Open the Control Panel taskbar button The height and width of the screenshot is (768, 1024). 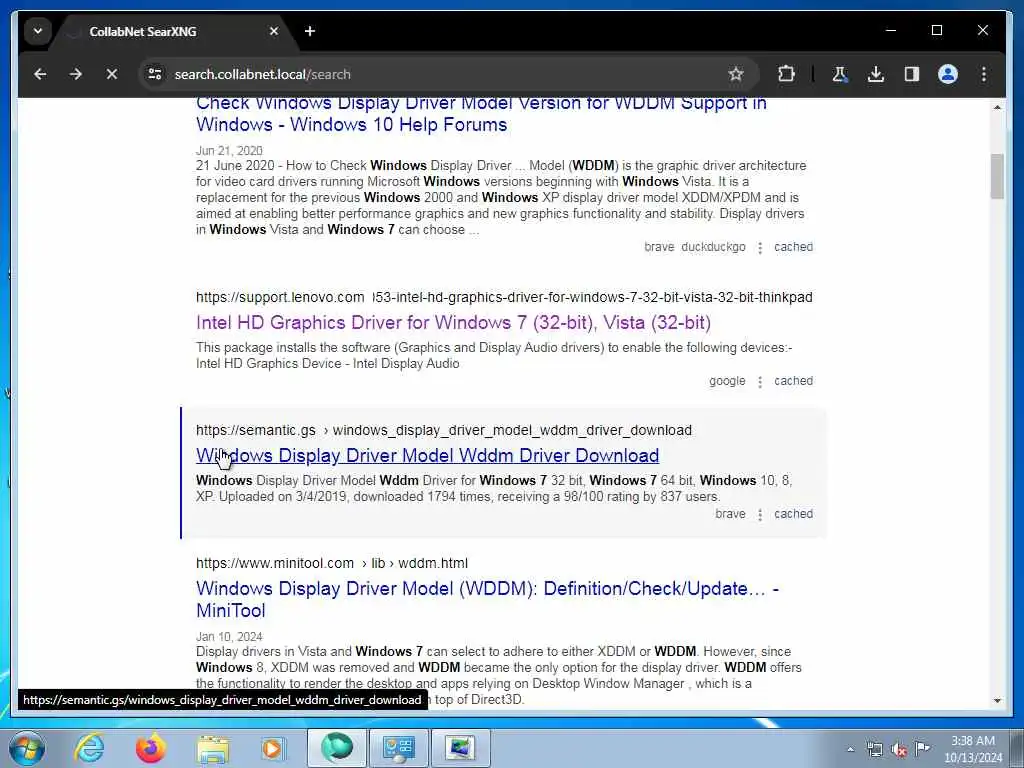pos(398,748)
